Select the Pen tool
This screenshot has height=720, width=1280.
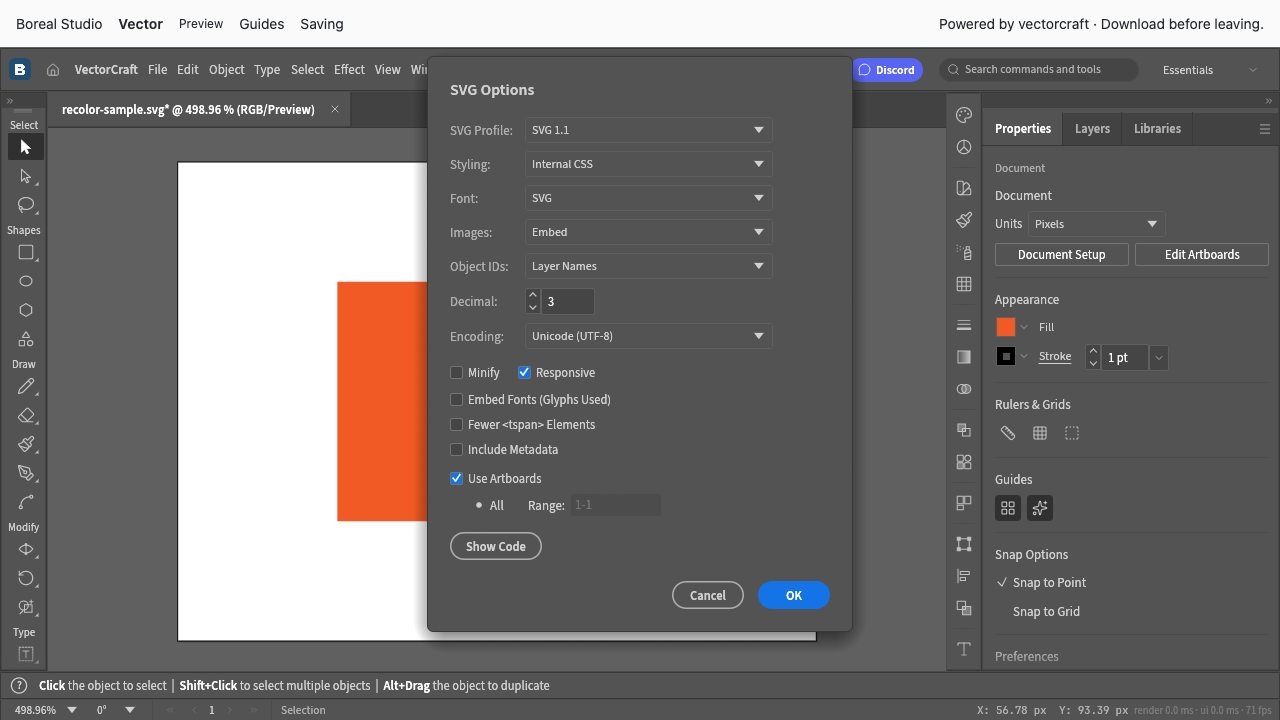26,473
